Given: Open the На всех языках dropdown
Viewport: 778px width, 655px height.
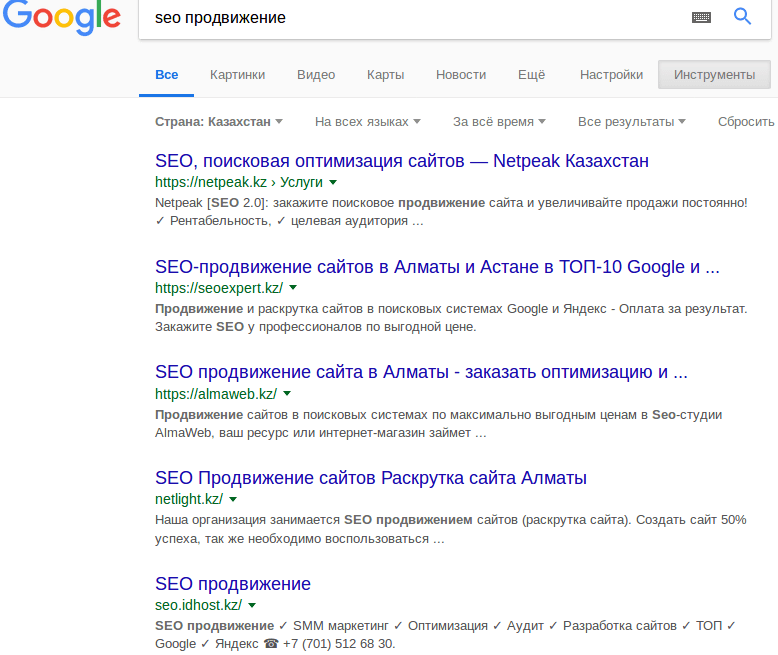Looking at the screenshot, I should coord(368,122).
